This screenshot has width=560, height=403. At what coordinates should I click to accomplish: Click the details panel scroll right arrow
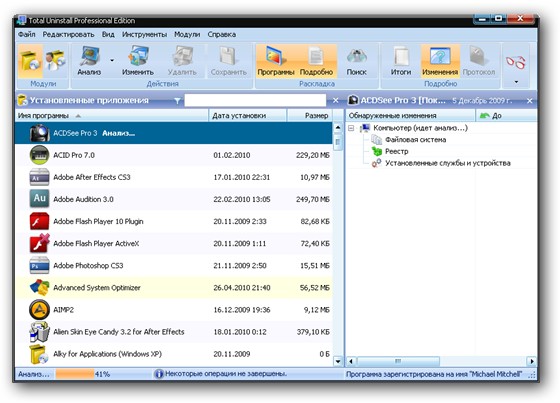pyautogui.click(x=532, y=361)
